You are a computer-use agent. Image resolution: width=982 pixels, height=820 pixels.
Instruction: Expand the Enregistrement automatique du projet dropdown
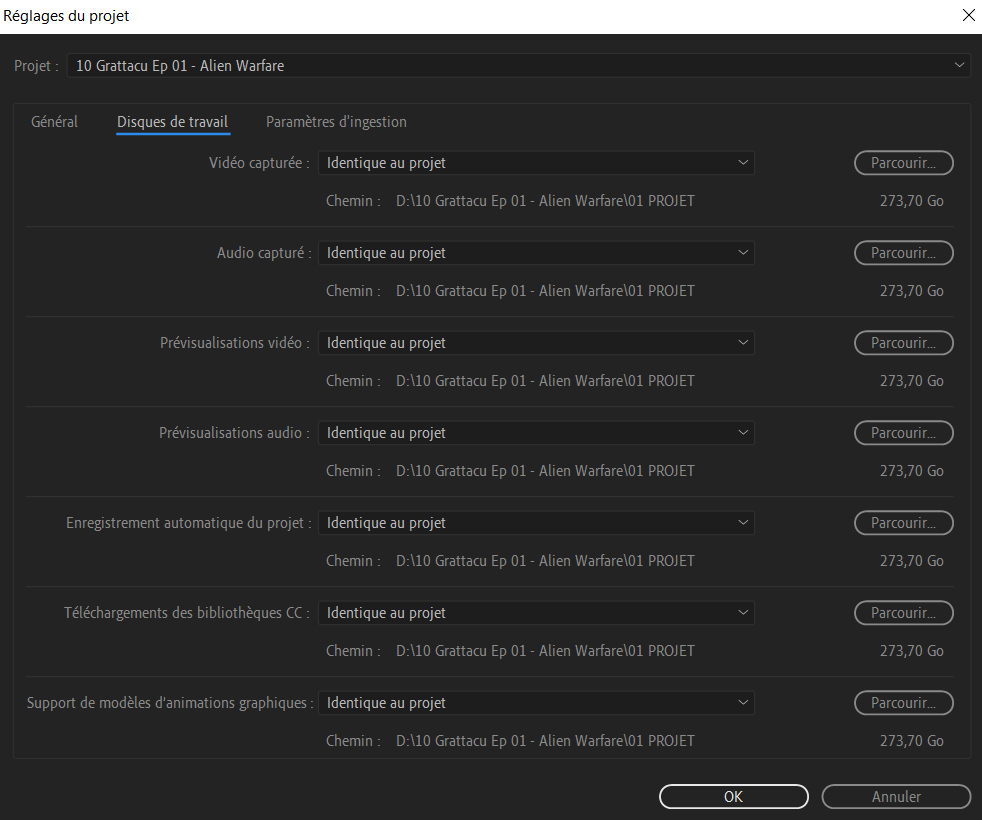click(536, 522)
